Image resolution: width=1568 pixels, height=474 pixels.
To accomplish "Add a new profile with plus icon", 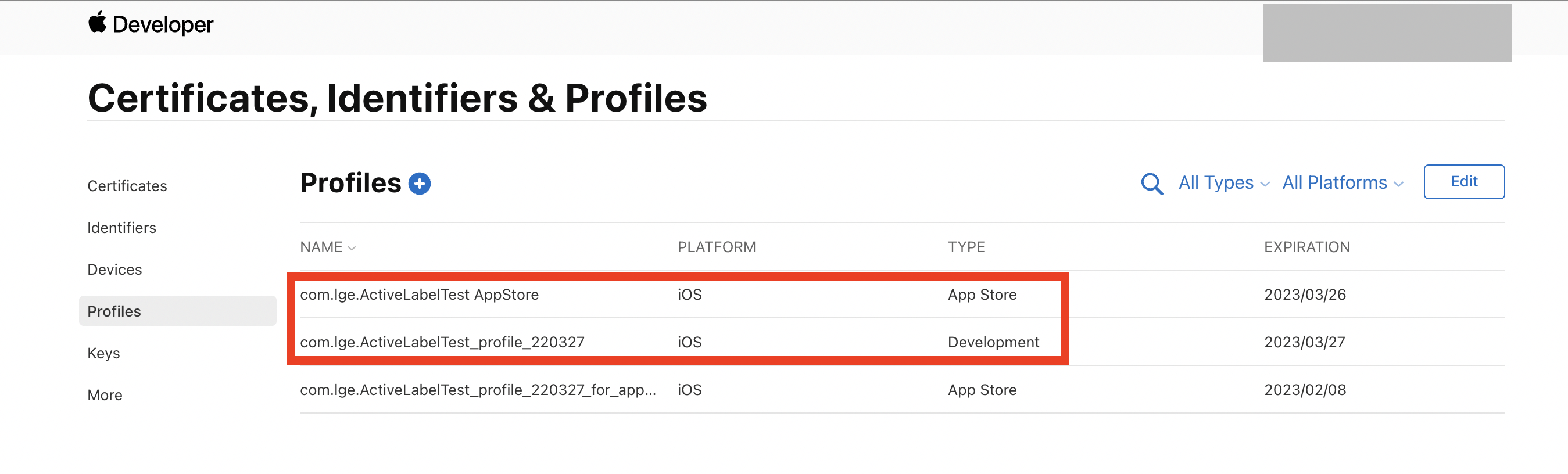I will pyautogui.click(x=420, y=183).
